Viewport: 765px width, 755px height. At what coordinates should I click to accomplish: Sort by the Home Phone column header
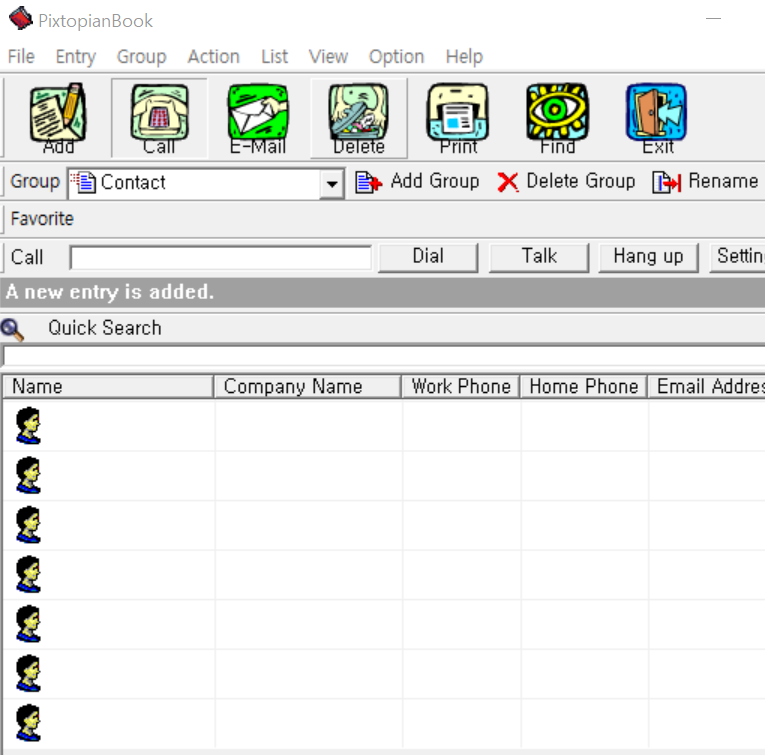[584, 387]
